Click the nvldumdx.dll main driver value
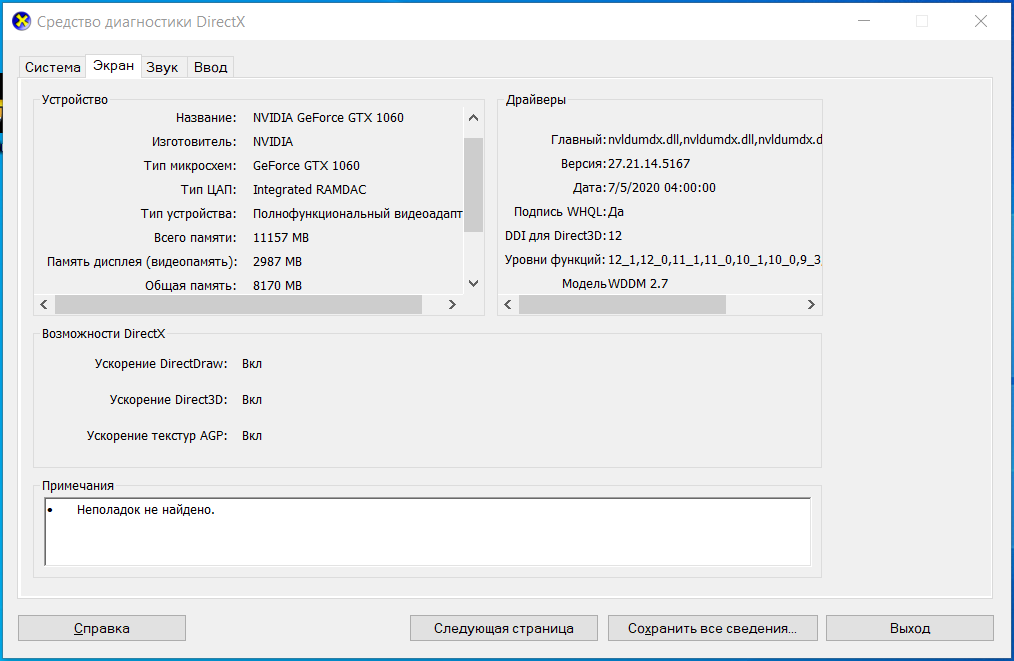The height and width of the screenshot is (661, 1014). [x=715, y=140]
